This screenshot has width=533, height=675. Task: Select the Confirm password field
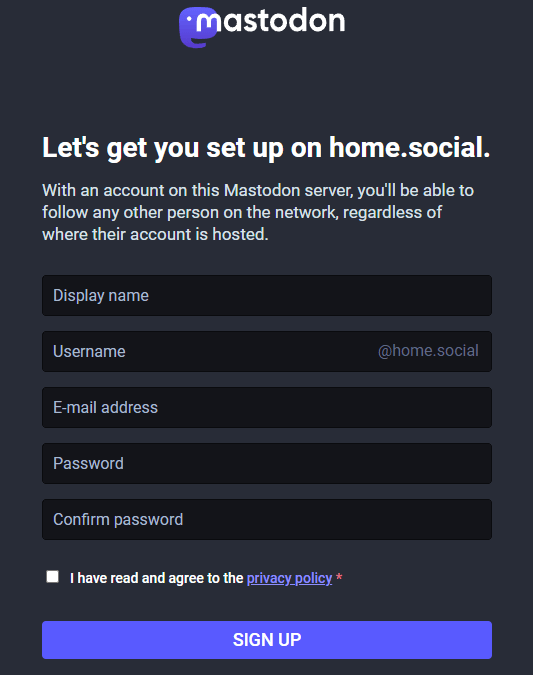[x=267, y=519]
